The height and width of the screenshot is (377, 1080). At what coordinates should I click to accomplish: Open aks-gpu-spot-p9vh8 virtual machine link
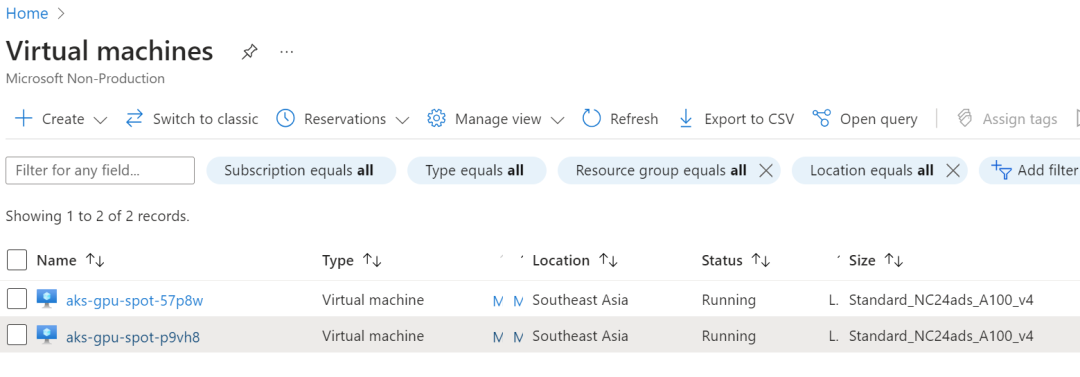133,337
